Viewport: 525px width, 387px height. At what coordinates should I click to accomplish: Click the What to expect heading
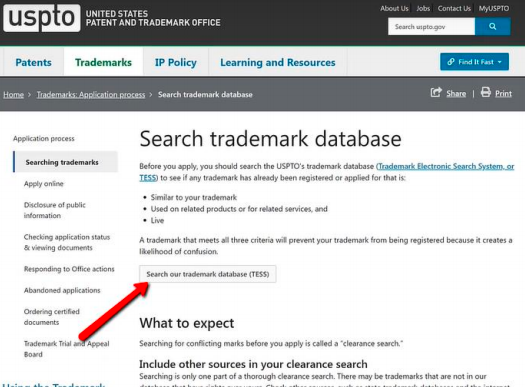tap(187, 323)
